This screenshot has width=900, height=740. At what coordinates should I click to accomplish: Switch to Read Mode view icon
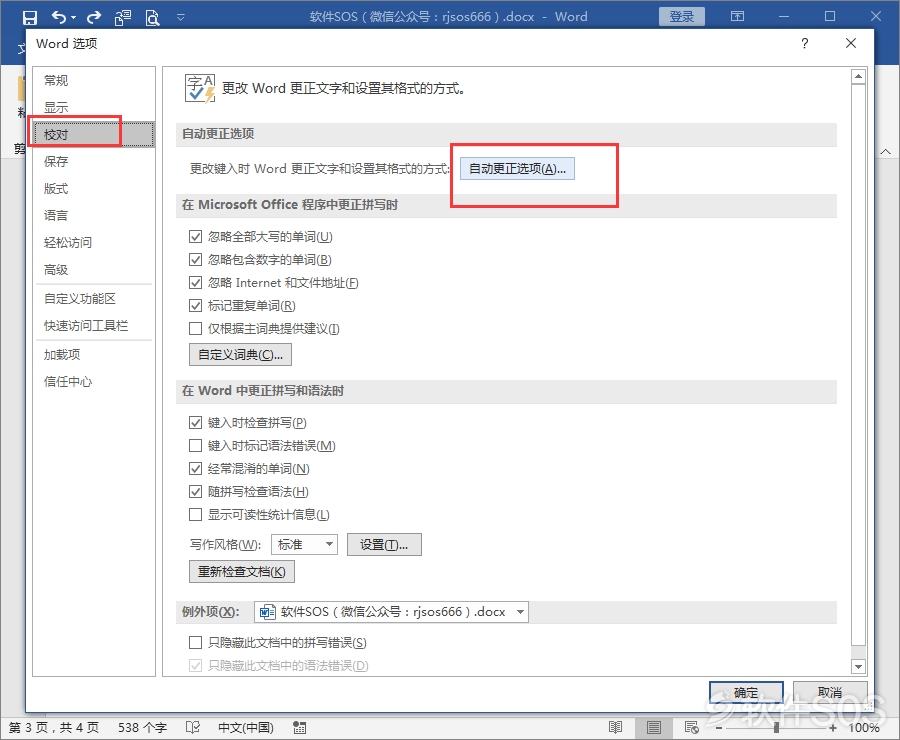click(615, 727)
